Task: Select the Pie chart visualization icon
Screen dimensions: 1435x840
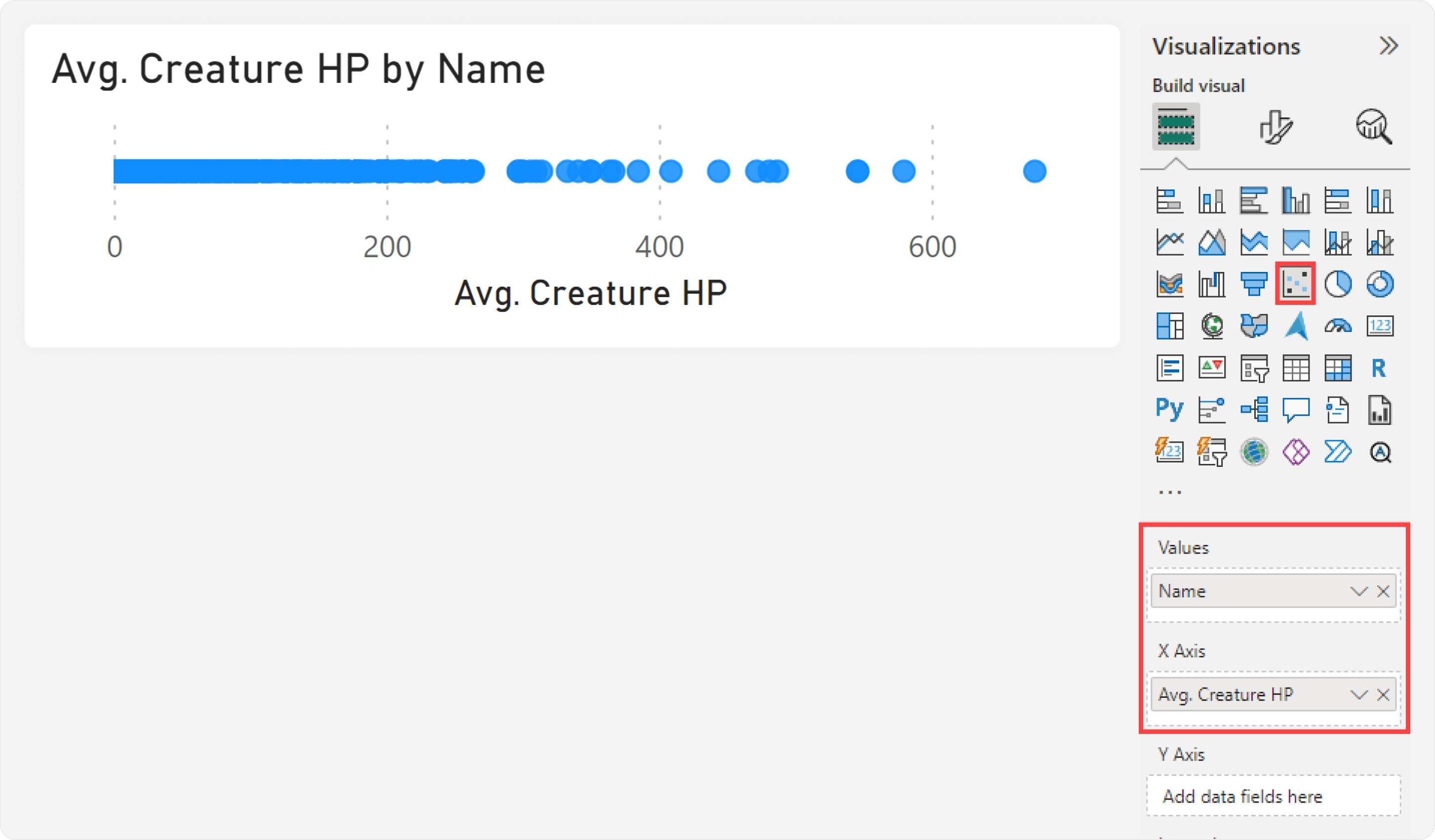Action: pos(1338,283)
